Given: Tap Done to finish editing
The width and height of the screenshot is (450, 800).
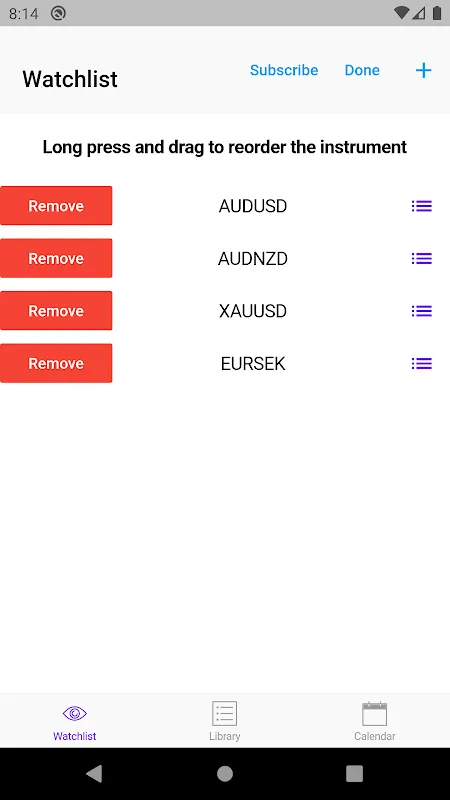Looking at the screenshot, I should (x=362, y=70).
